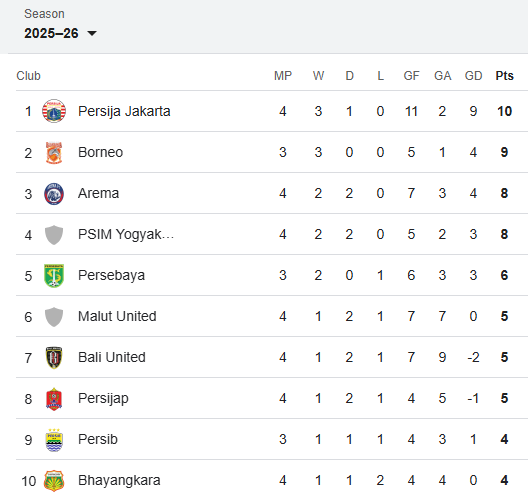This screenshot has height=494, width=528.
Task: Open the Borneo team name link
Action: coord(100,152)
